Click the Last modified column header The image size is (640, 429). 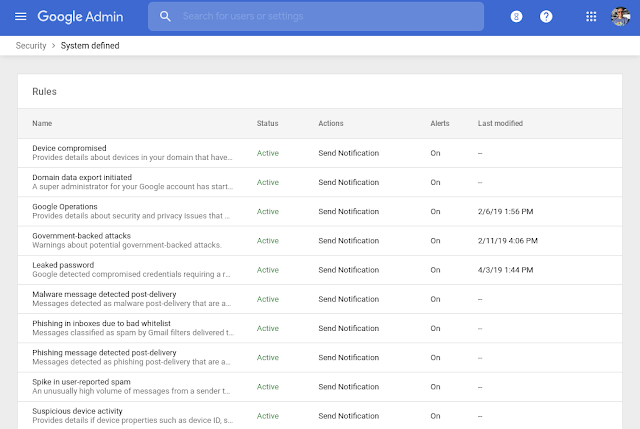500,123
